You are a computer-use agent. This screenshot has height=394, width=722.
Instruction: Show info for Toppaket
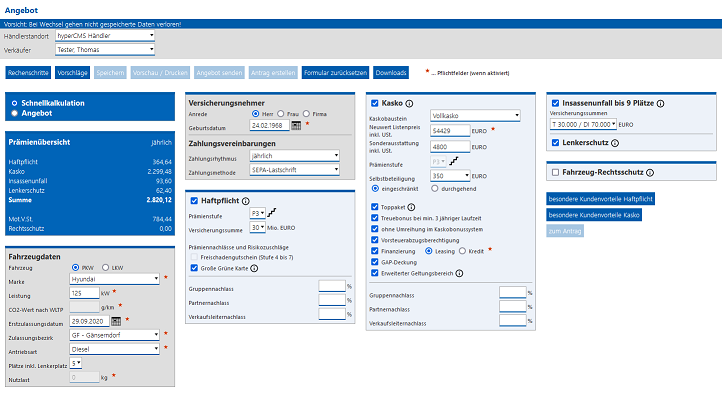[411, 208]
